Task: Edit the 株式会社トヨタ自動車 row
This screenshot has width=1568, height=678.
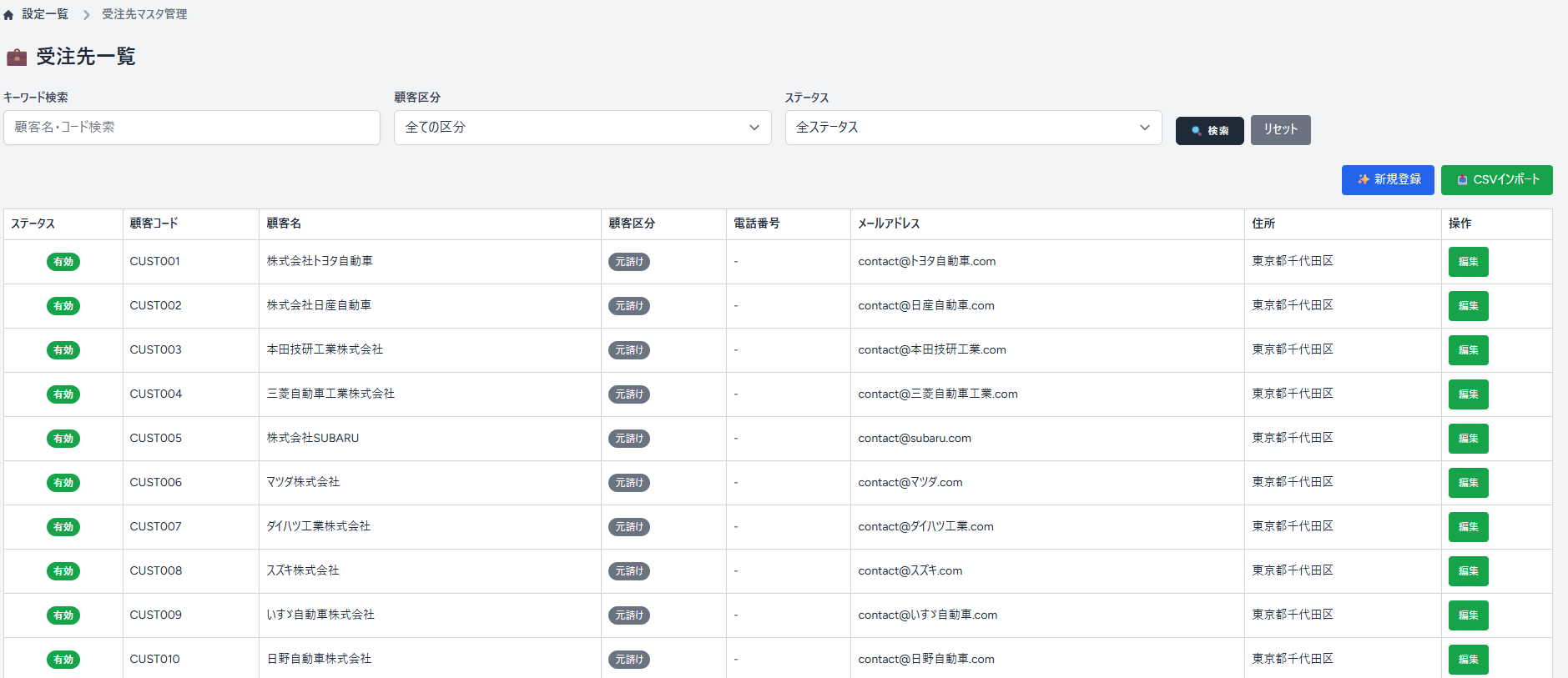Action: click(1468, 262)
